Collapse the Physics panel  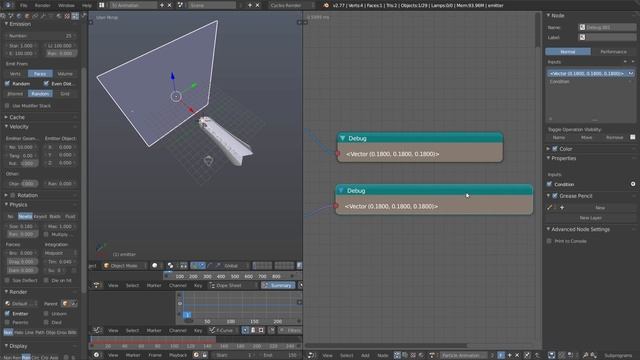click(x=6, y=204)
